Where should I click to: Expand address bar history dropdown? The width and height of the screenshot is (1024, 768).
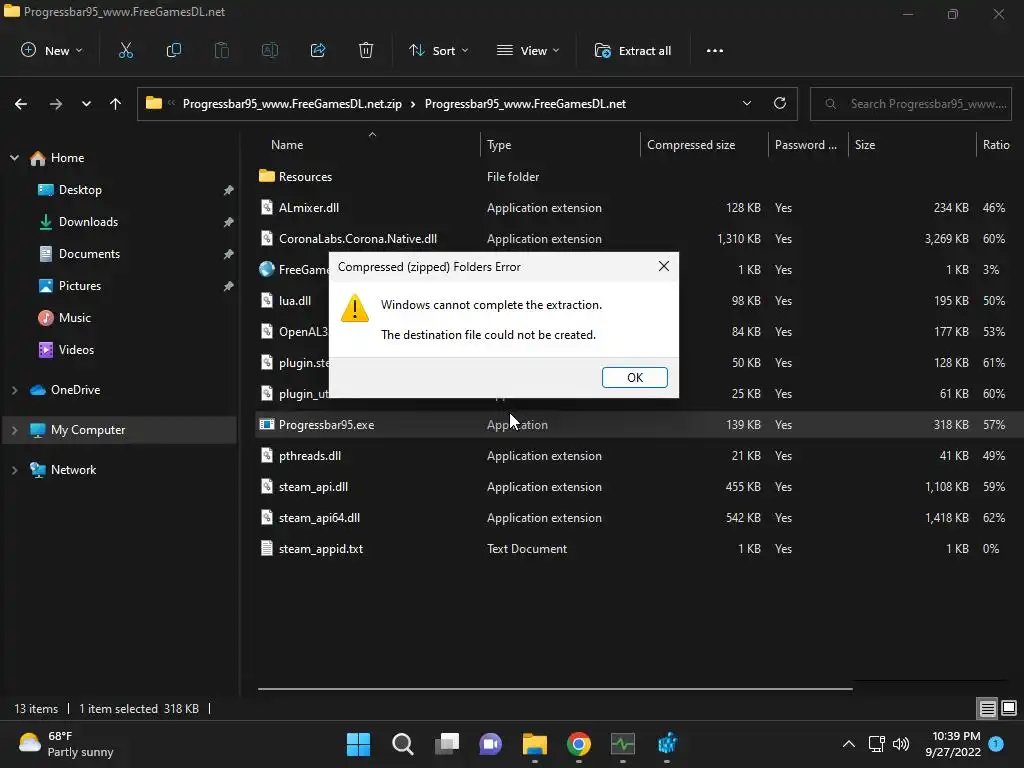[746, 103]
